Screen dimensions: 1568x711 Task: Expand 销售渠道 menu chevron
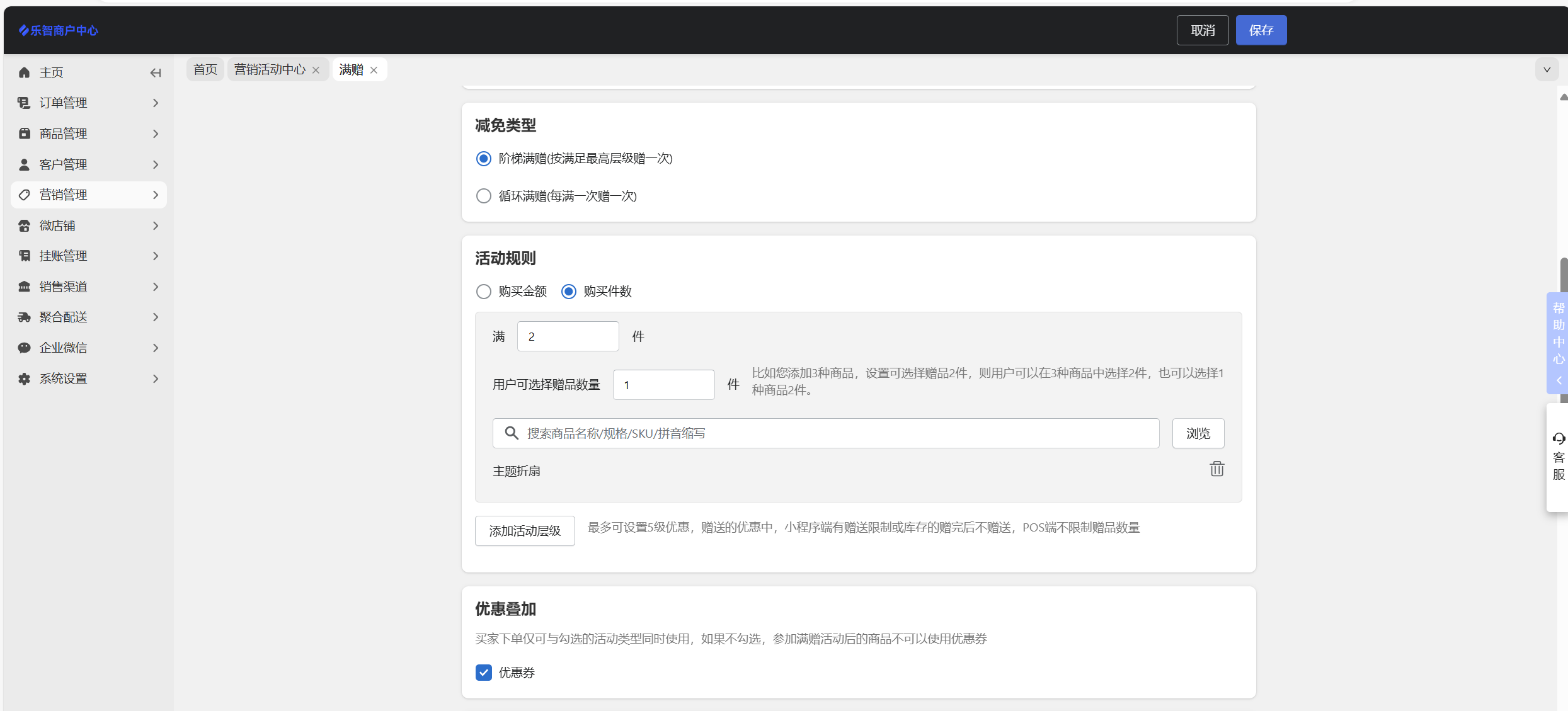coord(155,287)
